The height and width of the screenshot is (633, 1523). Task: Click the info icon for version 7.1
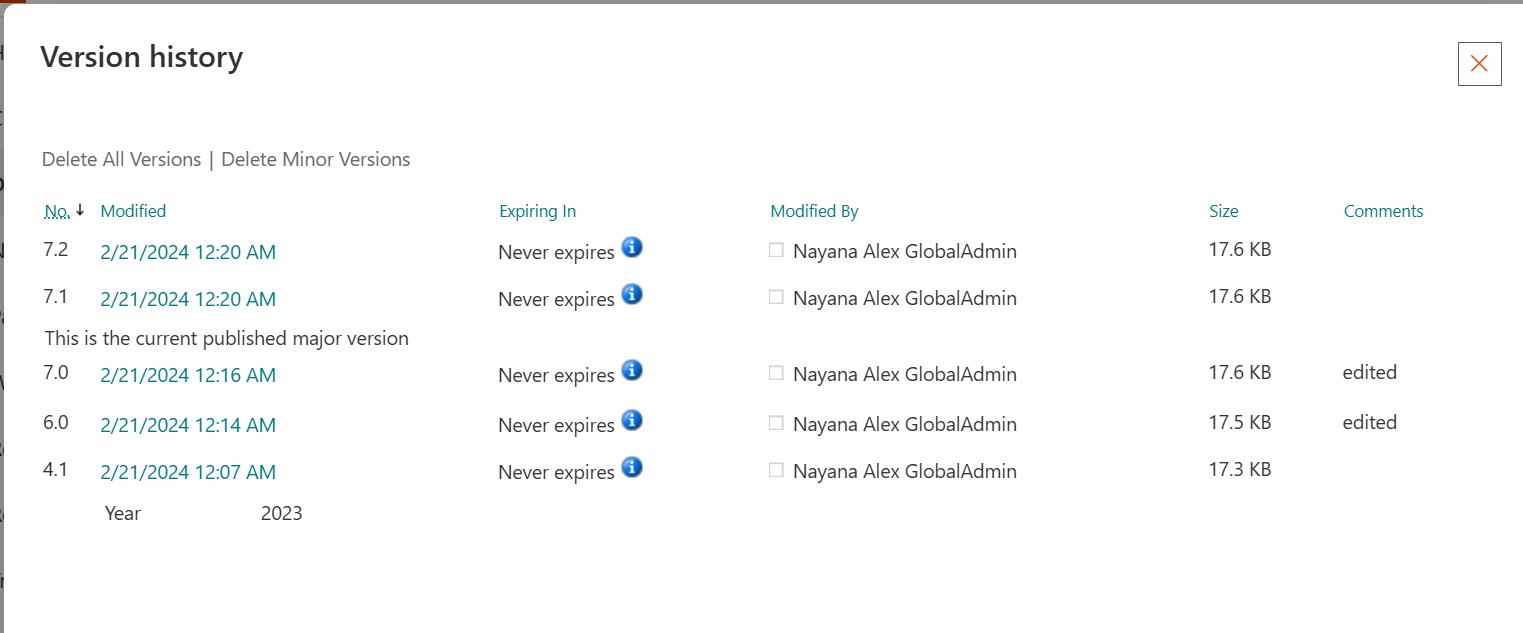[632, 294]
